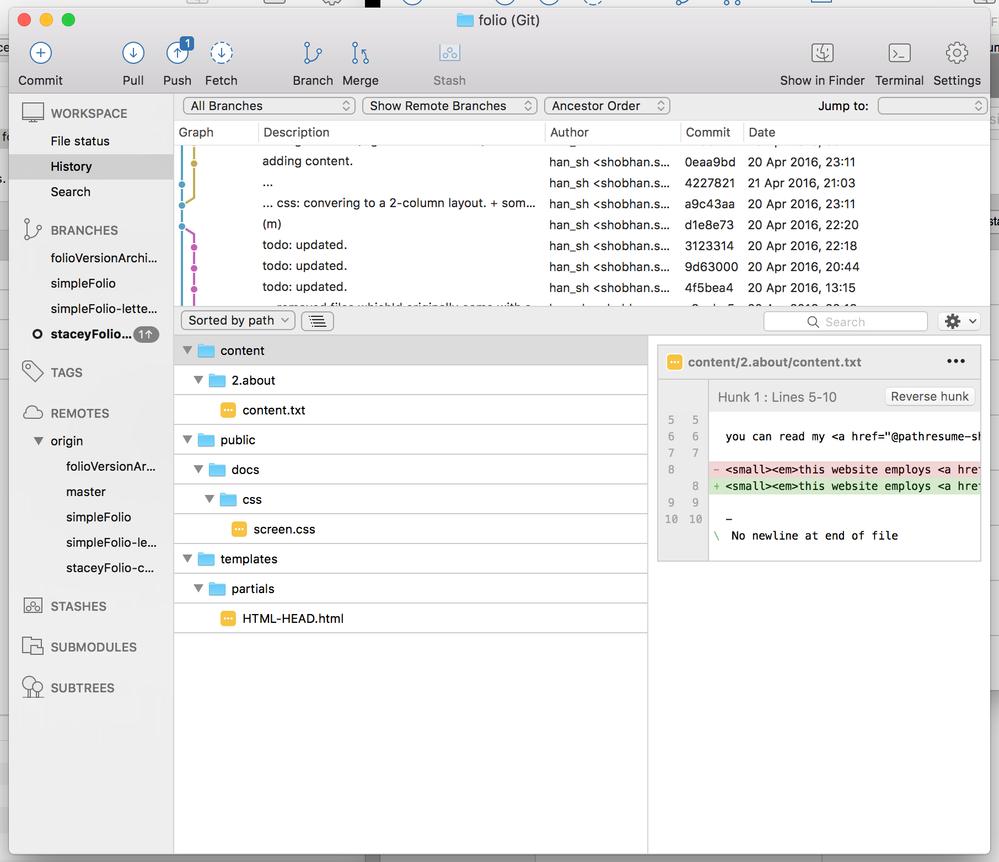Image resolution: width=999 pixels, height=862 pixels.
Task: Open the Terminal from the toolbar
Action: click(899, 54)
